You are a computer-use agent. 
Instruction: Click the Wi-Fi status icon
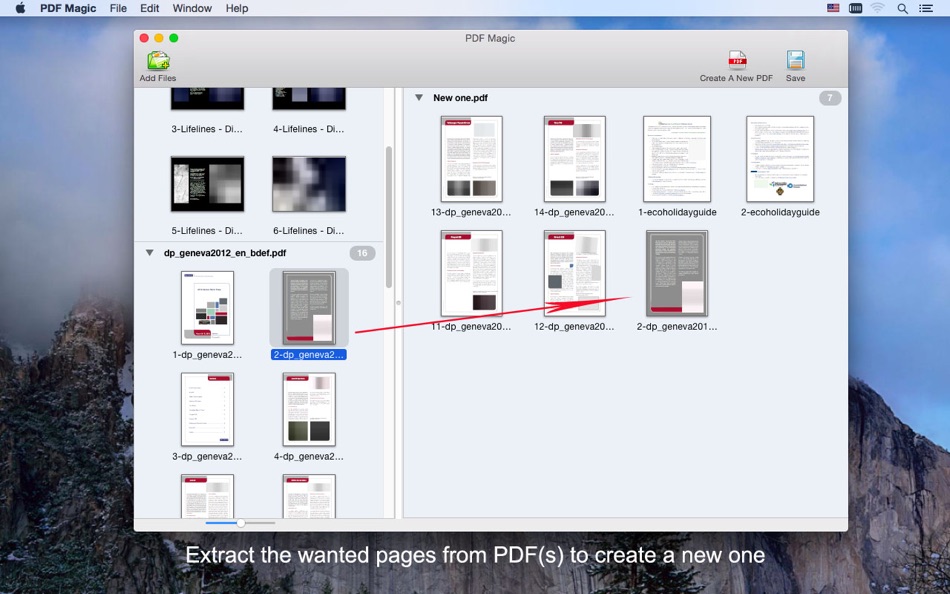(x=877, y=8)
